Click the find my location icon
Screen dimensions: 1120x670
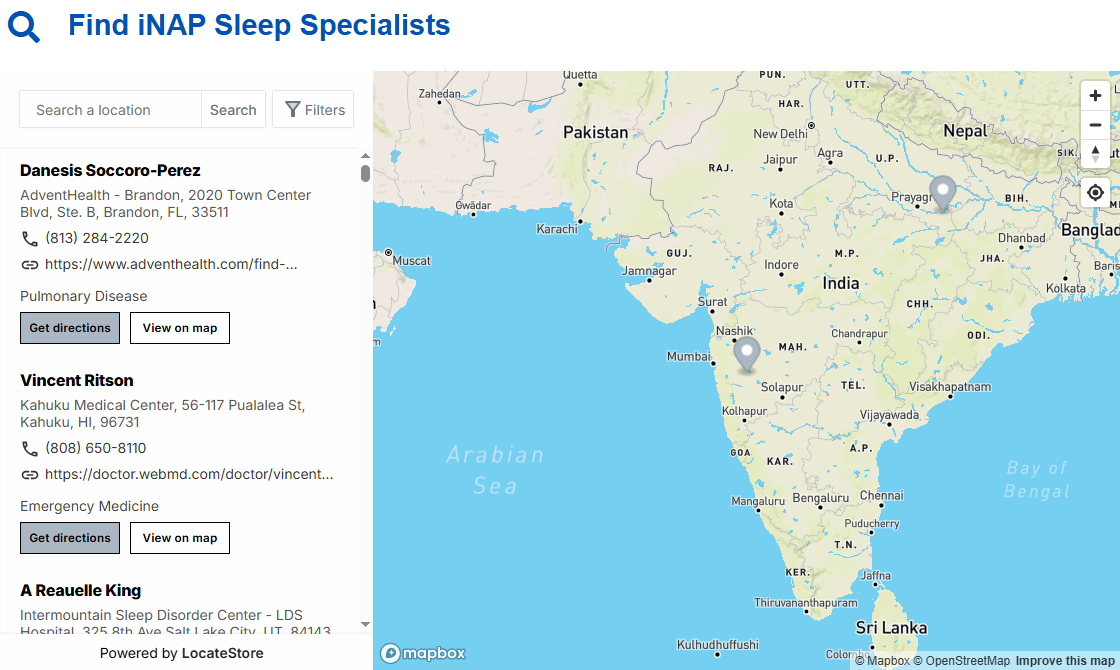(1095, 192)
